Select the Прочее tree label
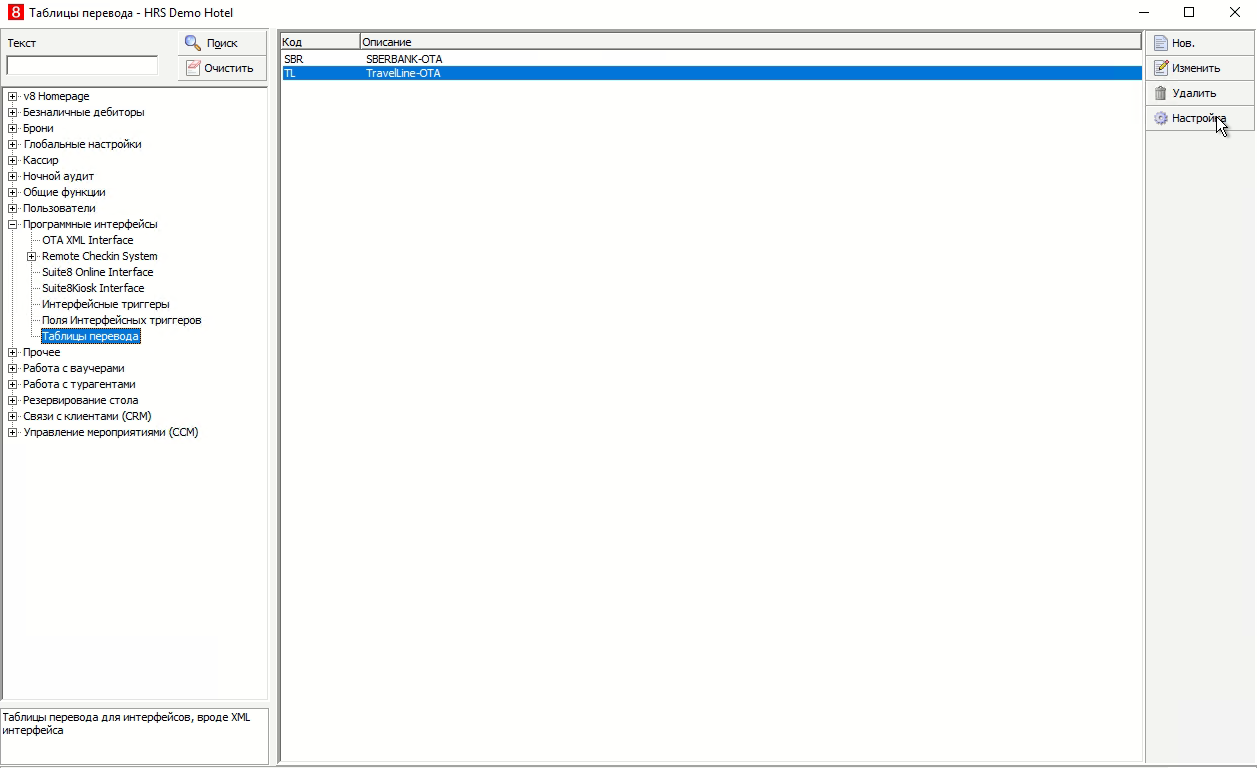The width and height of the screenshot is (1257, 768). [x=42, y=352]
